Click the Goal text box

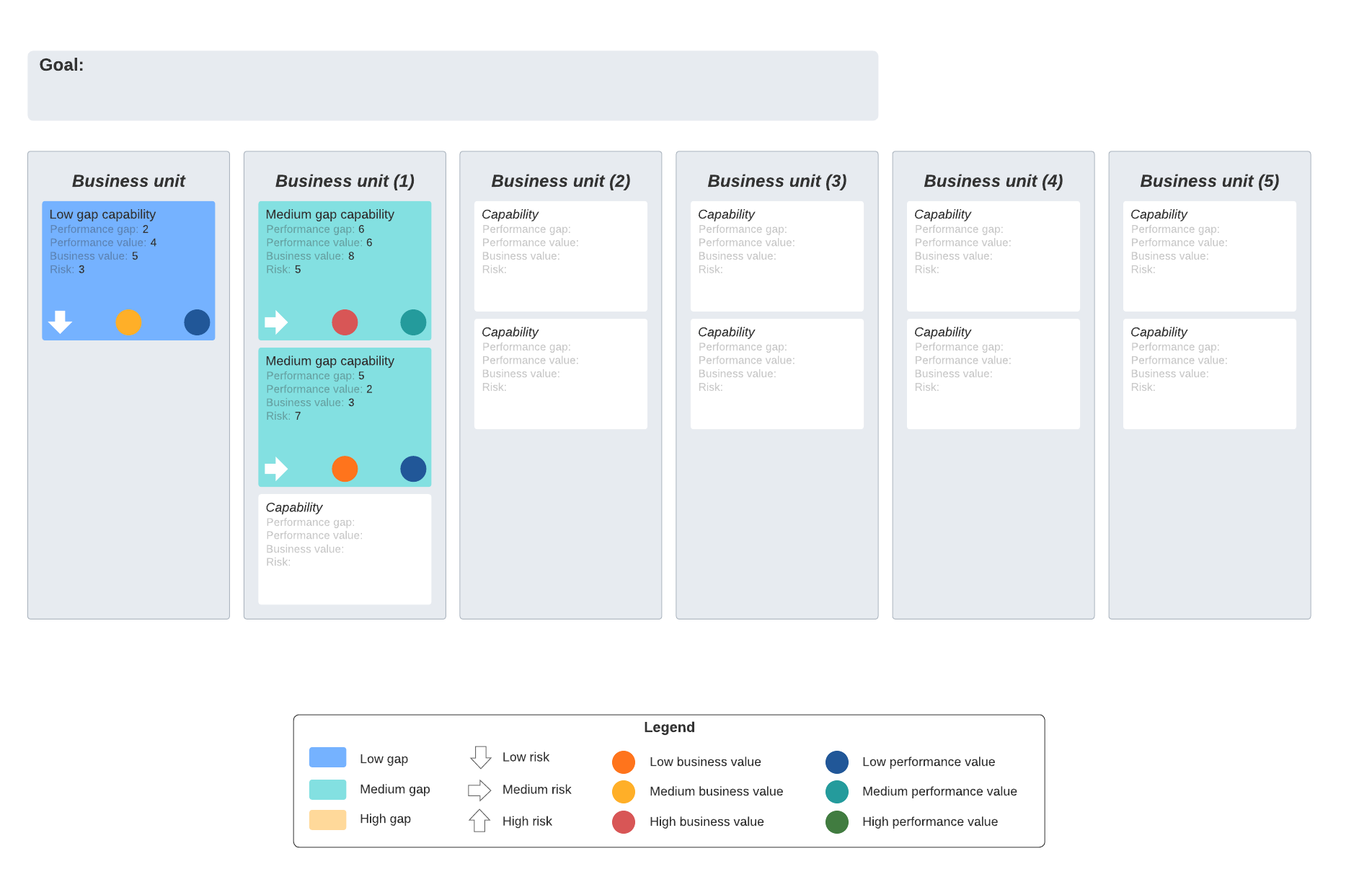(453, 86)
